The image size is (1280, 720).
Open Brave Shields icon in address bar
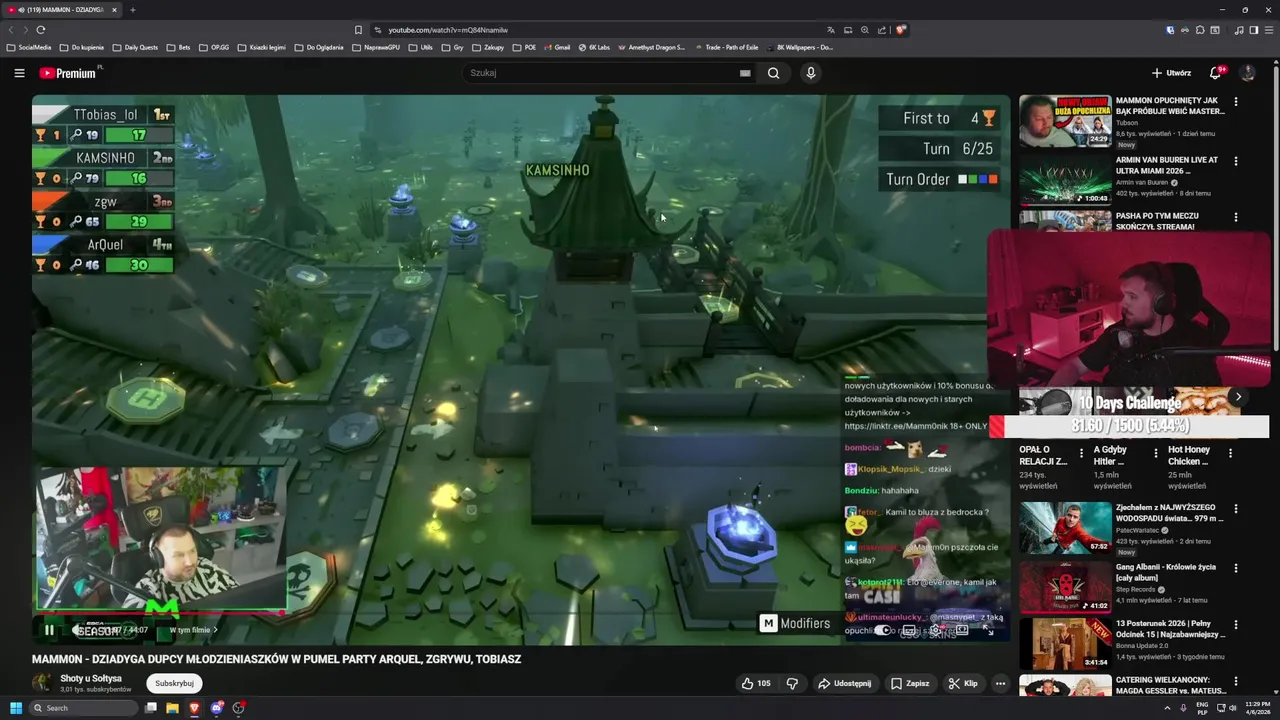[x=901, y=30]
